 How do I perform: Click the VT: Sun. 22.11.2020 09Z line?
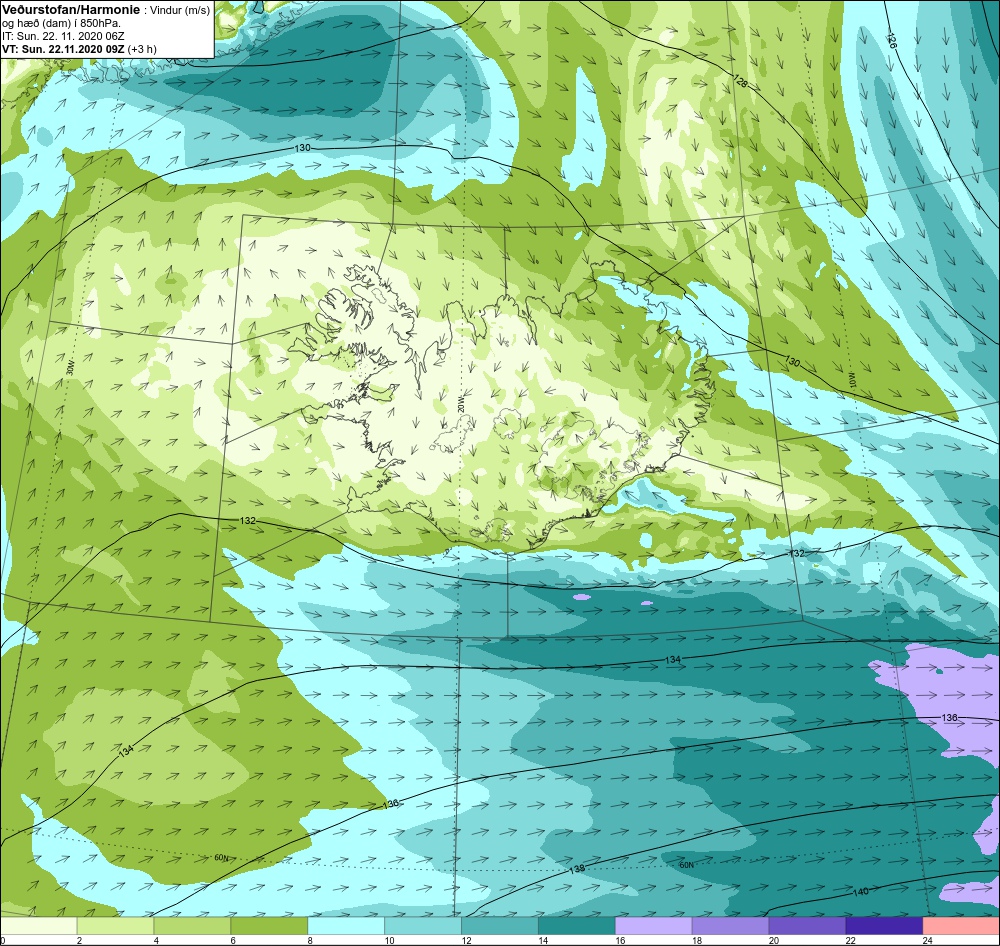(x=63, y=49)
